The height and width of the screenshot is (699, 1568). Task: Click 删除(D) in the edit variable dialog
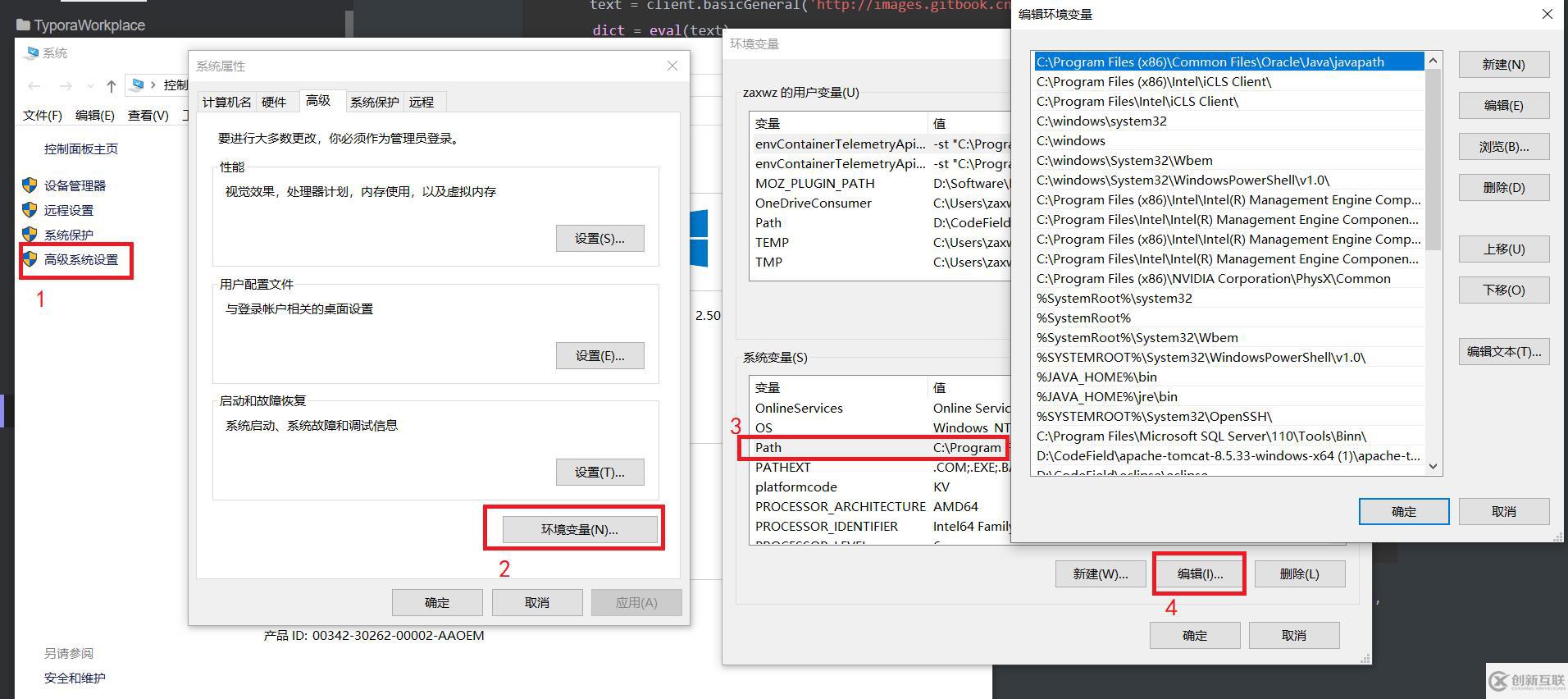click(x=1504, y=187)
